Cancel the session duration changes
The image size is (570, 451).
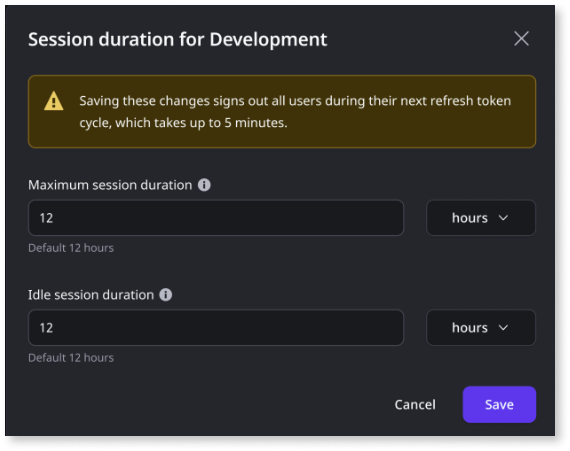(415, 404)
